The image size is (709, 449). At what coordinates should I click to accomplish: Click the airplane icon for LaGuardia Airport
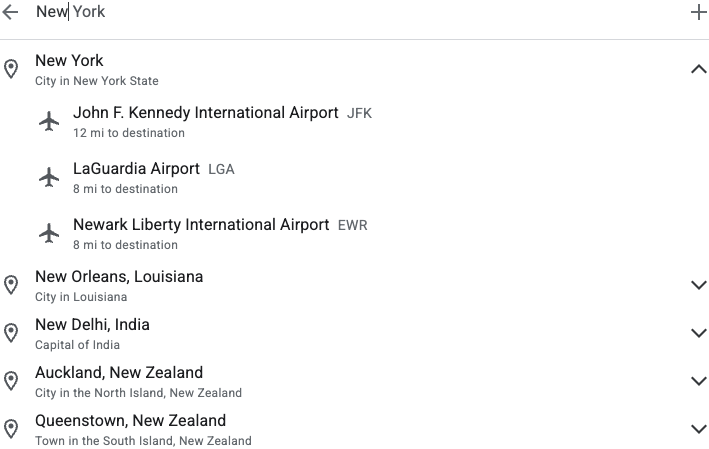coord(49,177)
